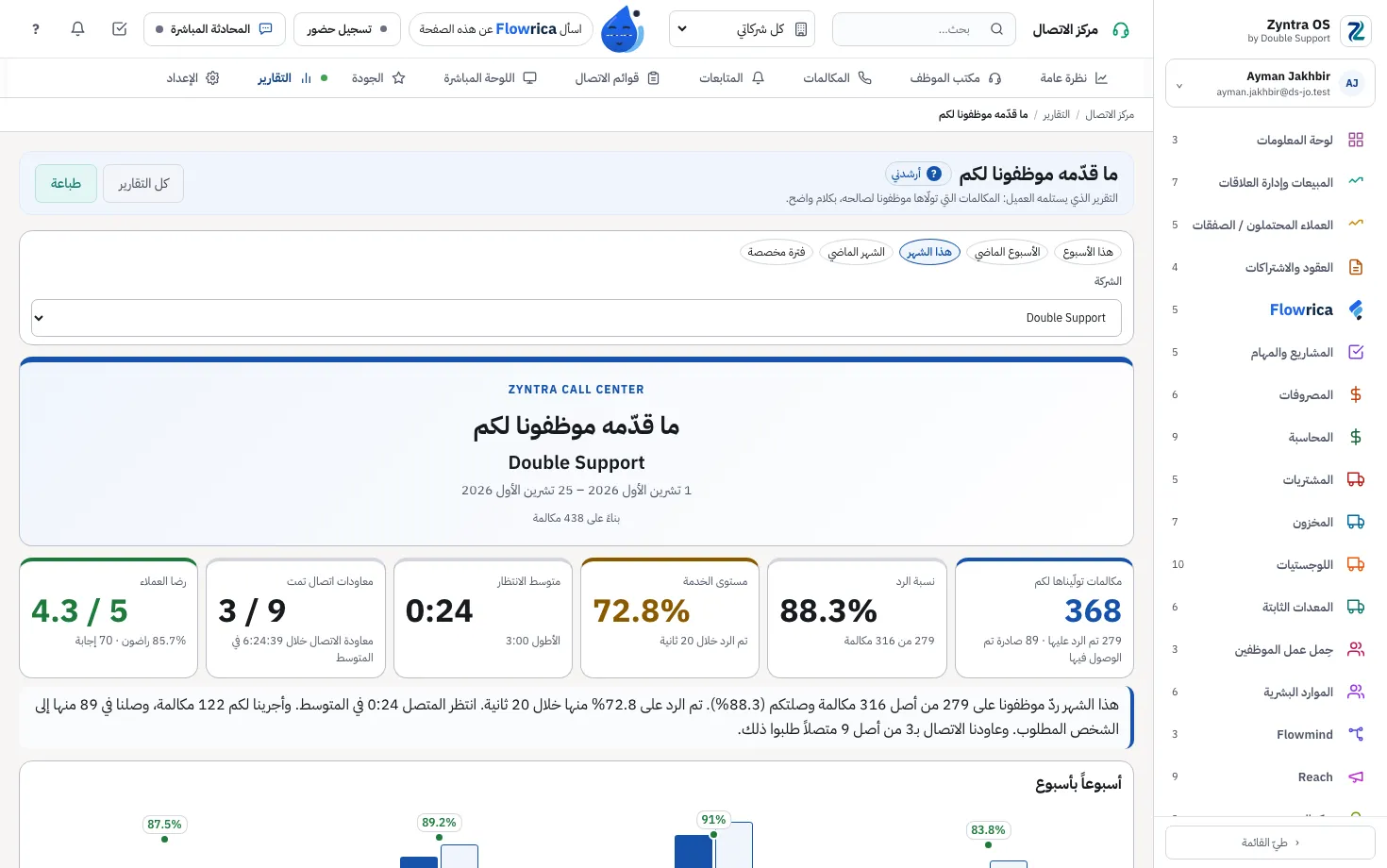This screenshot has height=868, width=1387.
Task: Open المشتريات truck icon in sidebar
Action: tap(1356, 479)
